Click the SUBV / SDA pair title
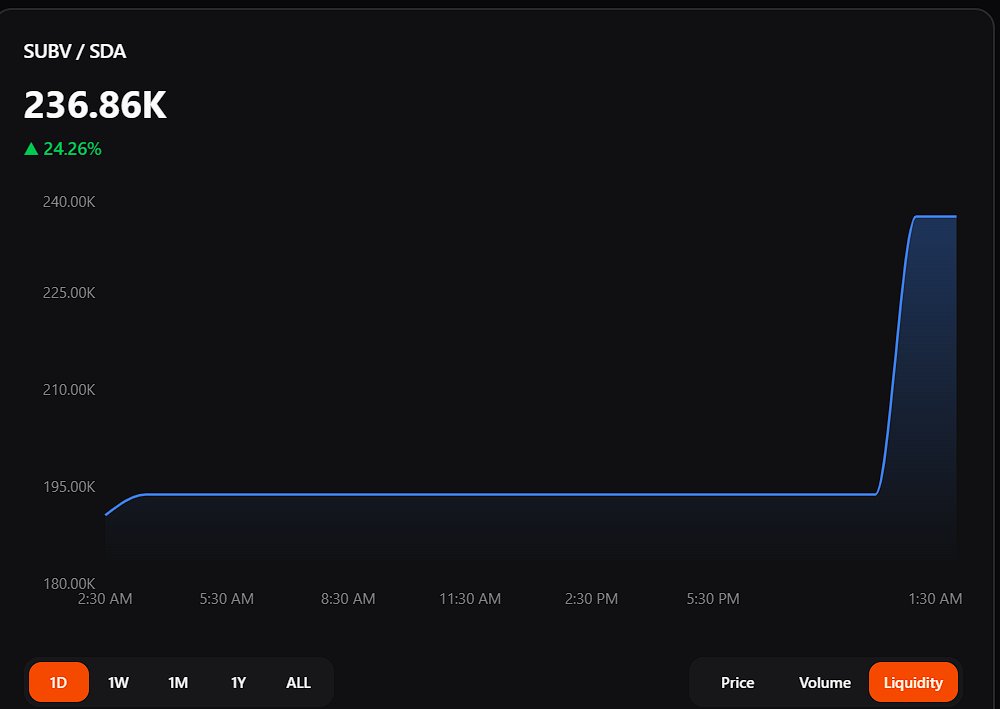The height and width of the screenshot is (709, 1000). click(x=75, y=51)
